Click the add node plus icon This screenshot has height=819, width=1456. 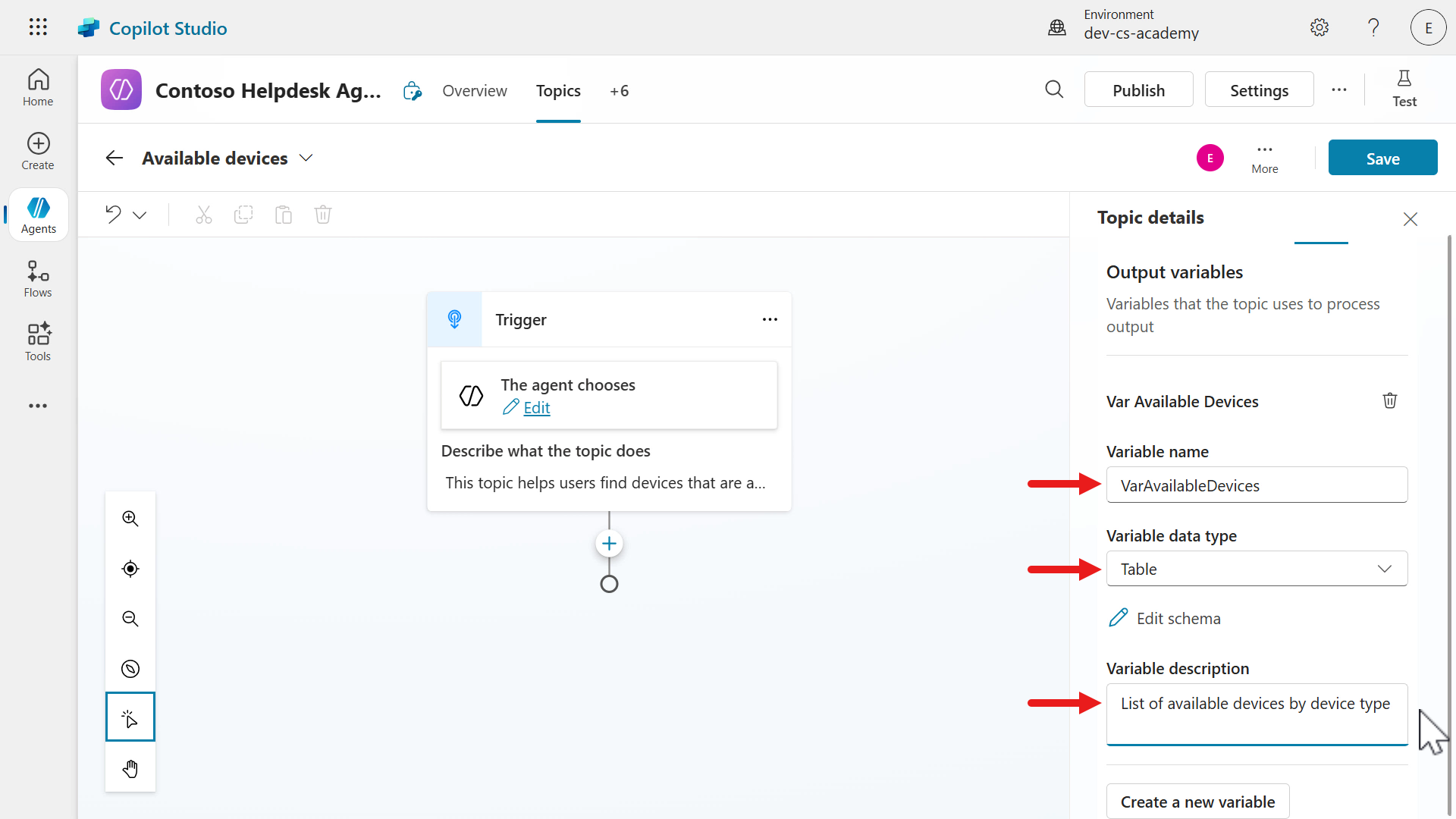click(609, 544)
